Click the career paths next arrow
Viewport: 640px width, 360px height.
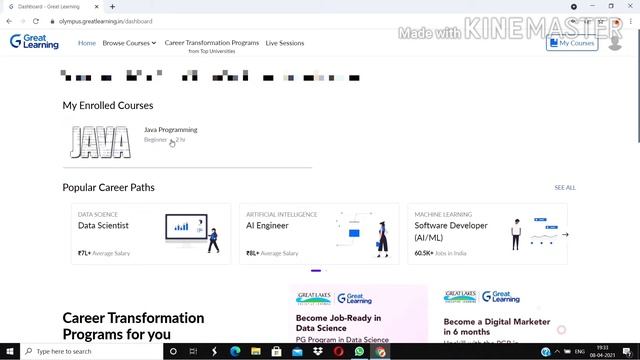coord(565,234)
